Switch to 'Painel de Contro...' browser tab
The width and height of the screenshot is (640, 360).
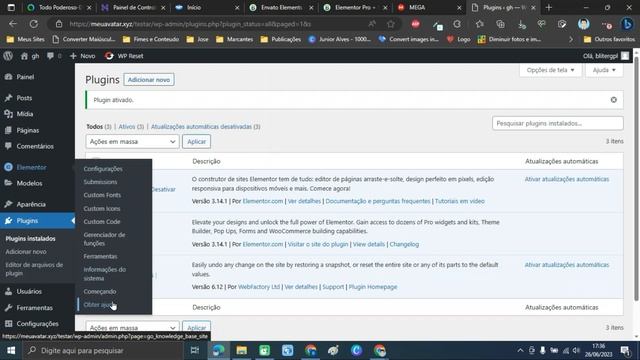pyautogui.click(x=133, y=7)
